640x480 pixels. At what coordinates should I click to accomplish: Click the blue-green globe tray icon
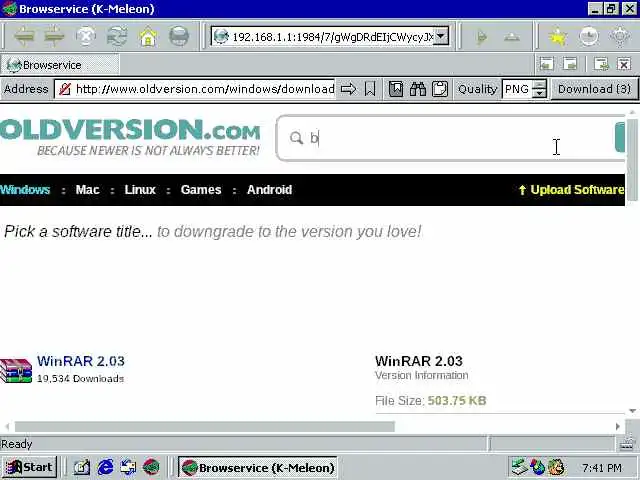pyautogui.click(x=538, y=467)
